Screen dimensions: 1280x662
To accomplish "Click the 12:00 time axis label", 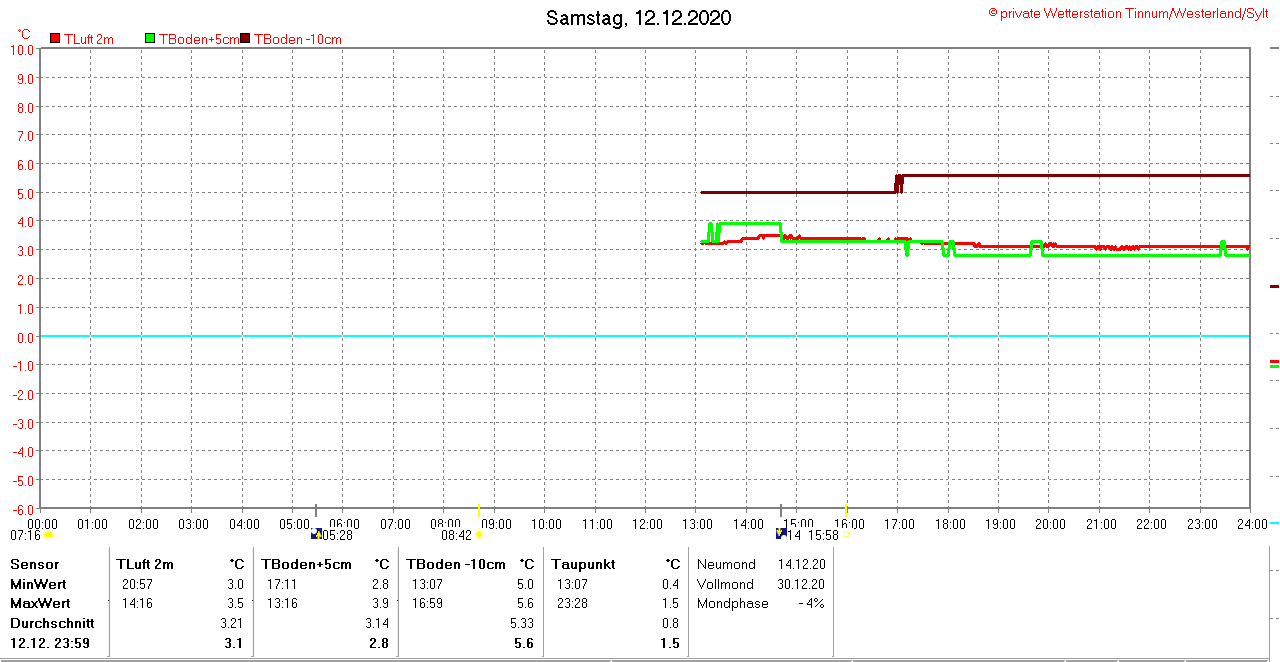I will click(647, 524).
